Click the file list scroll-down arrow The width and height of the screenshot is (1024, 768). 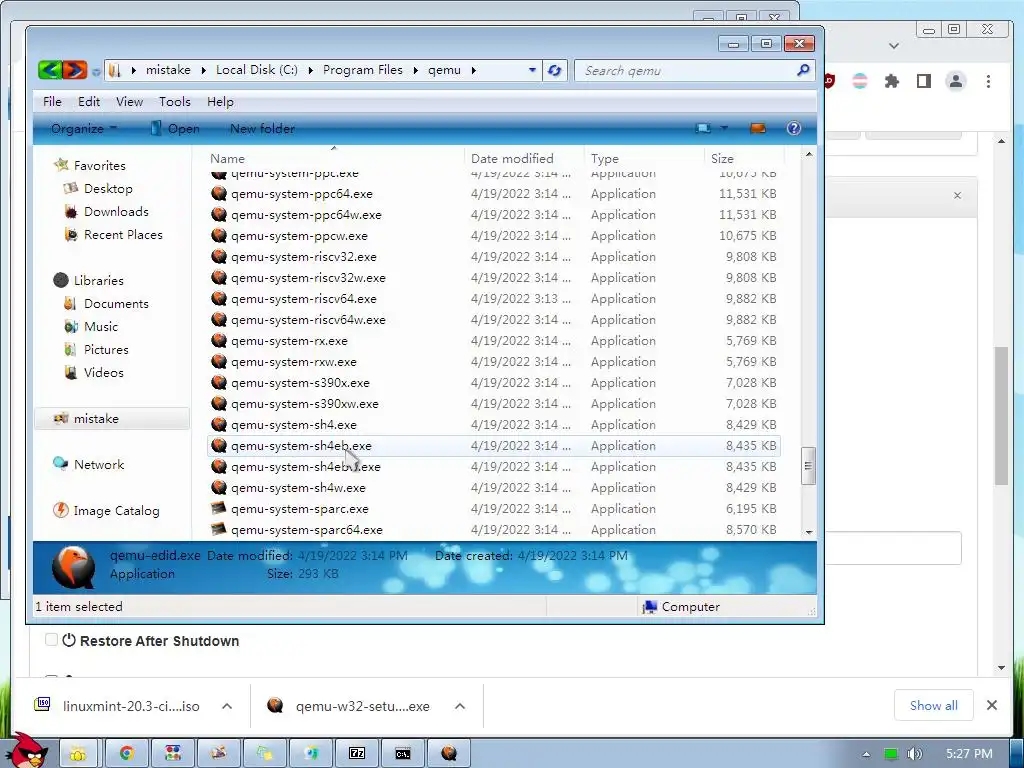809,532
